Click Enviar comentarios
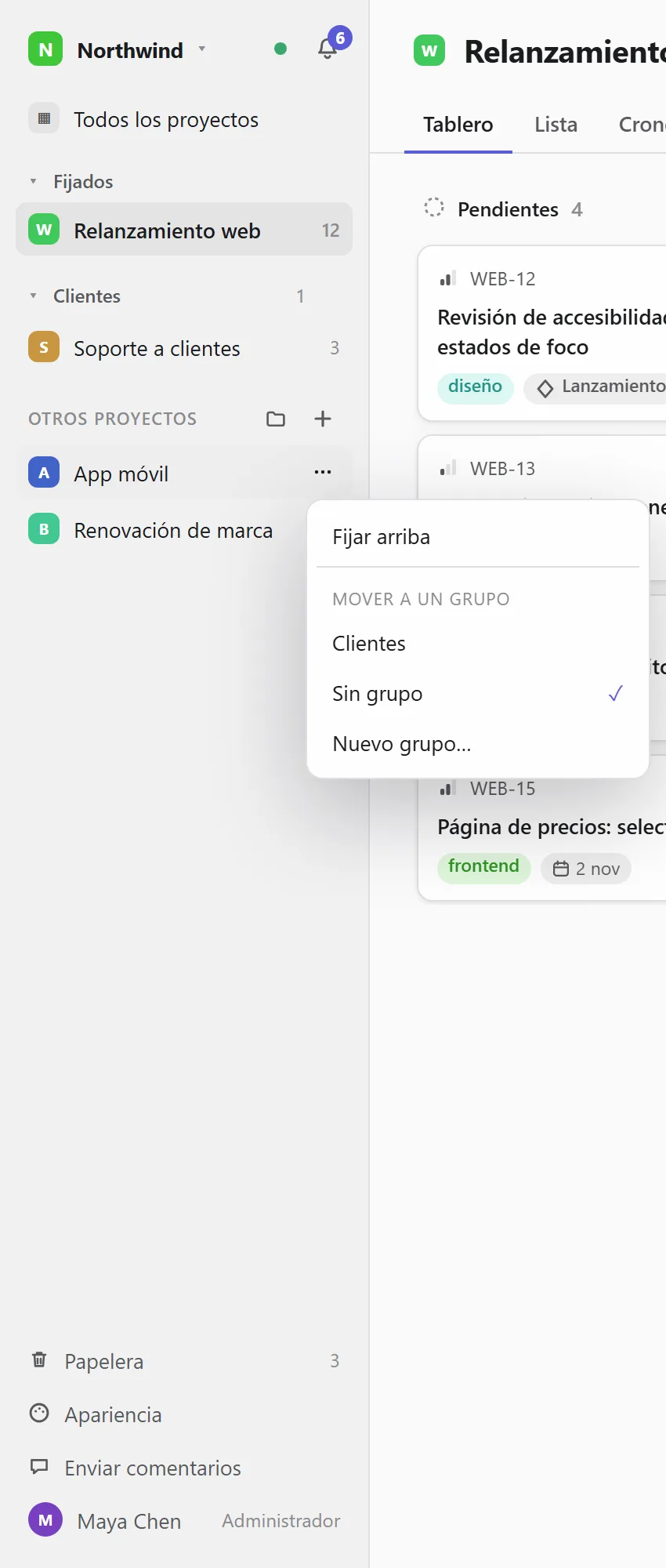 [x=184, y=1468]
